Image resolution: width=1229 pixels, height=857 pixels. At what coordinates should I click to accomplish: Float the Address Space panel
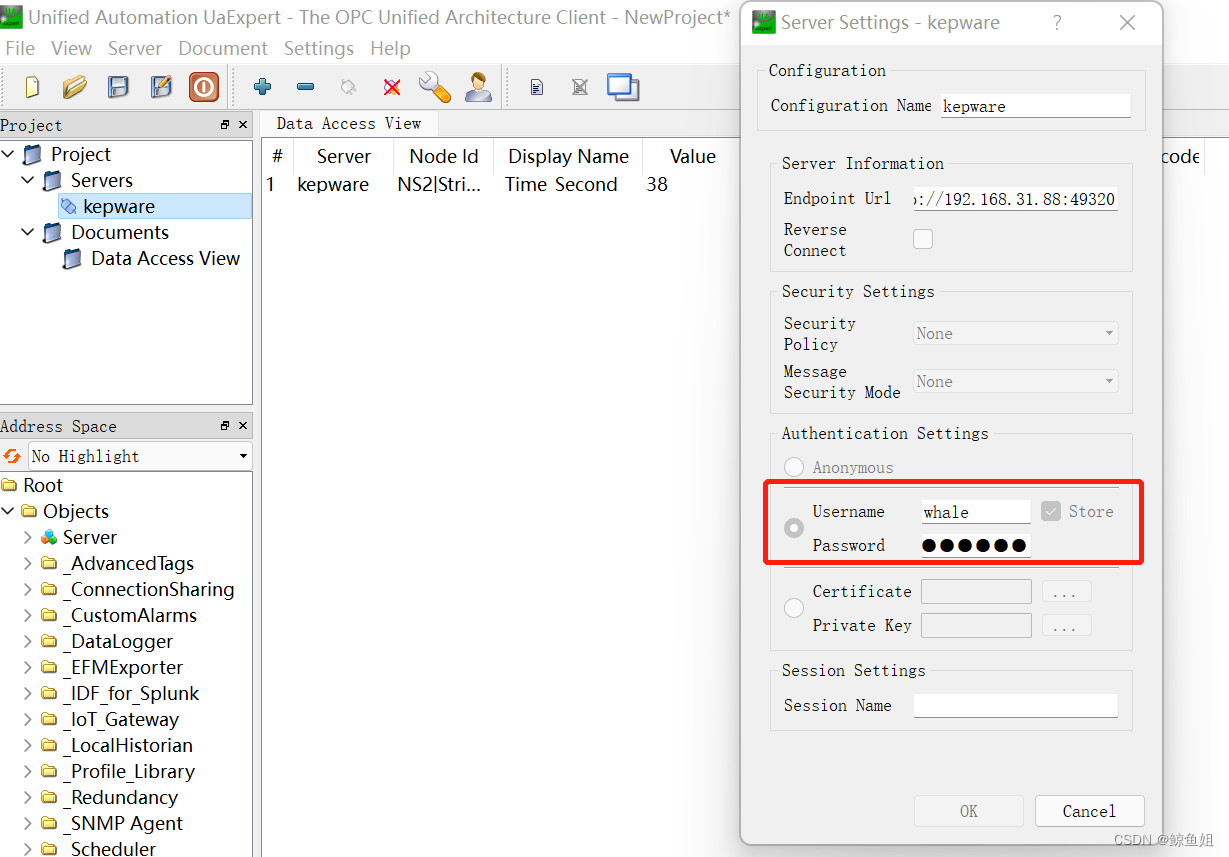225,426
